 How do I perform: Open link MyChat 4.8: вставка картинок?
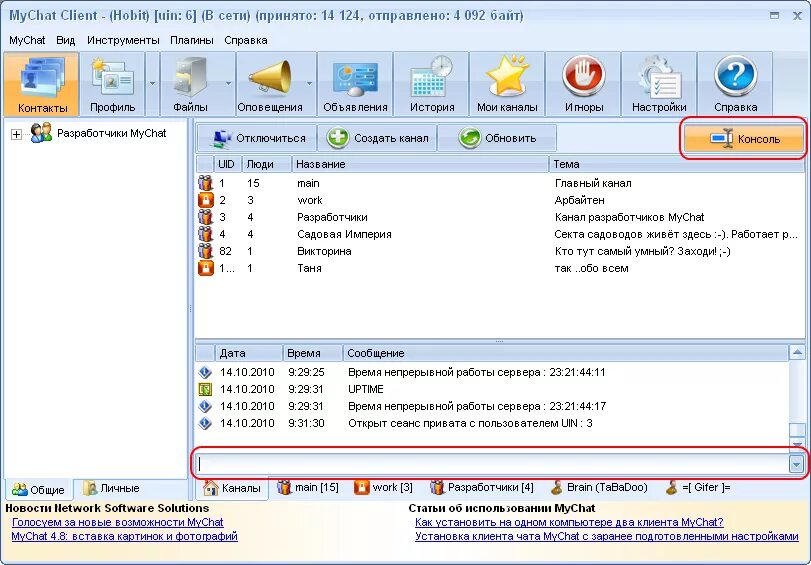click(x=125, y=536)
